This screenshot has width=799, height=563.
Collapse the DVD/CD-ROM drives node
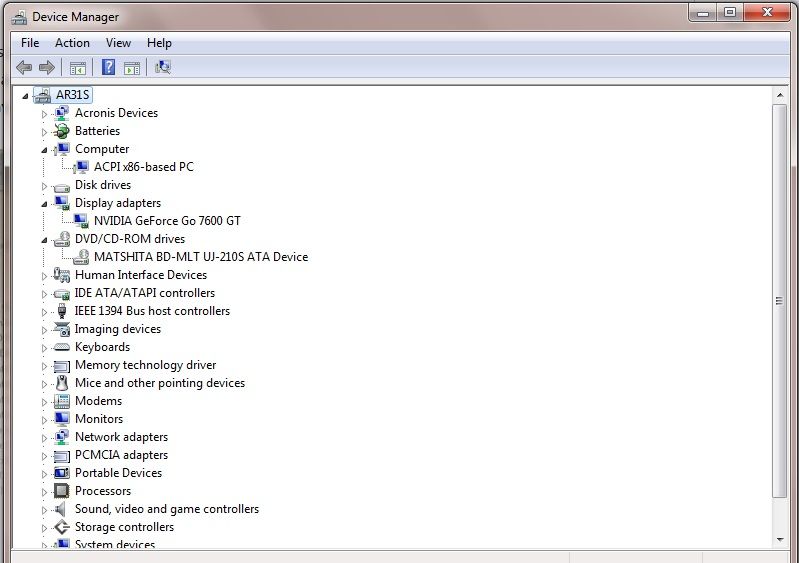(44, 239)
